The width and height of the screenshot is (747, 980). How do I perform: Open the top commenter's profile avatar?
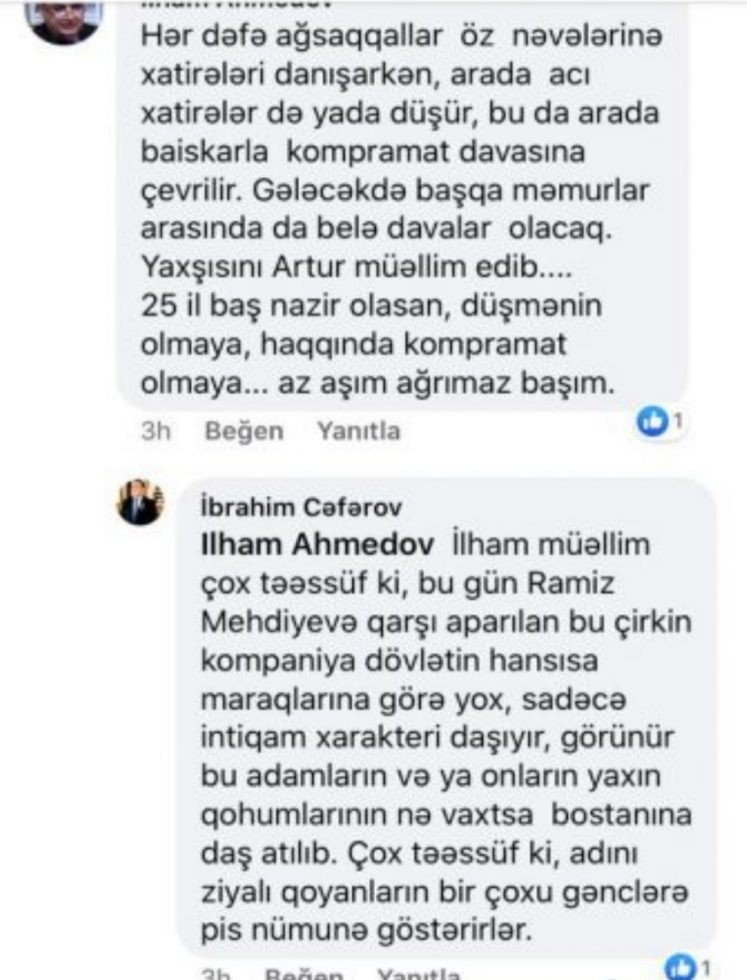coord(64,19)
